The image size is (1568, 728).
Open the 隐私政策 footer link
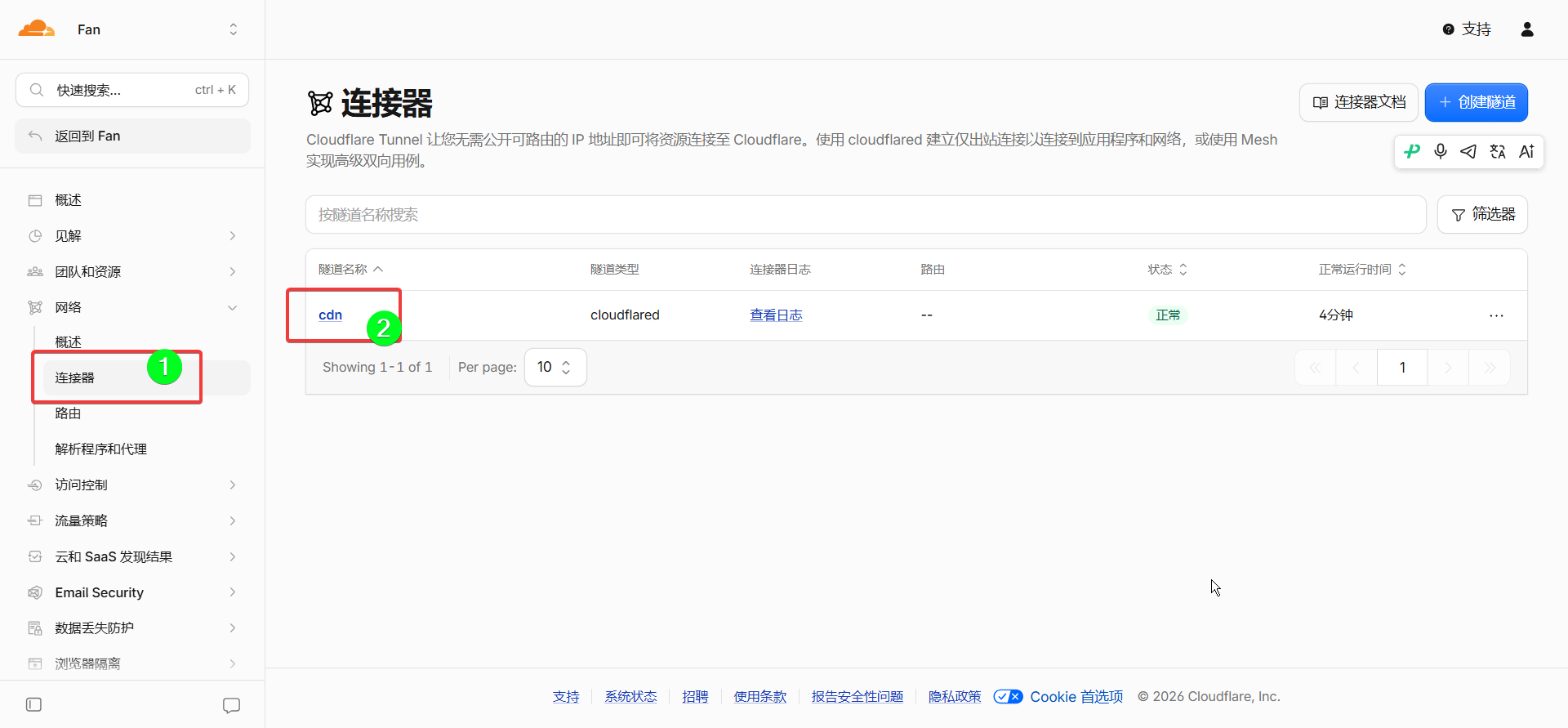(955, 697)
